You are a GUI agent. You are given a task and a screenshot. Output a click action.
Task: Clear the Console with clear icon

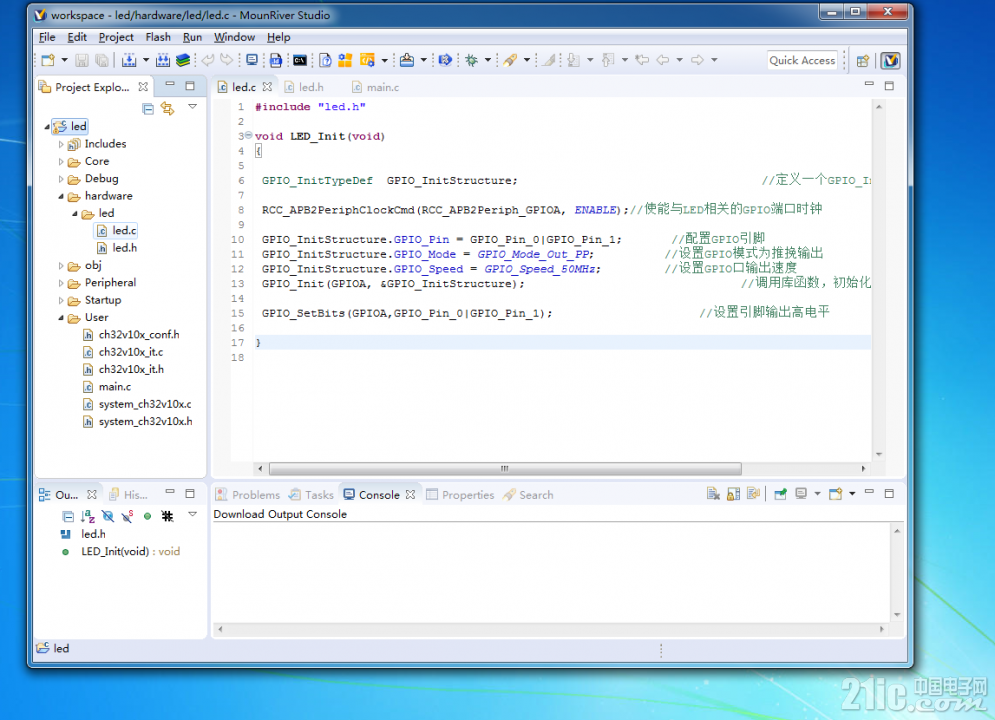(713, 494)
